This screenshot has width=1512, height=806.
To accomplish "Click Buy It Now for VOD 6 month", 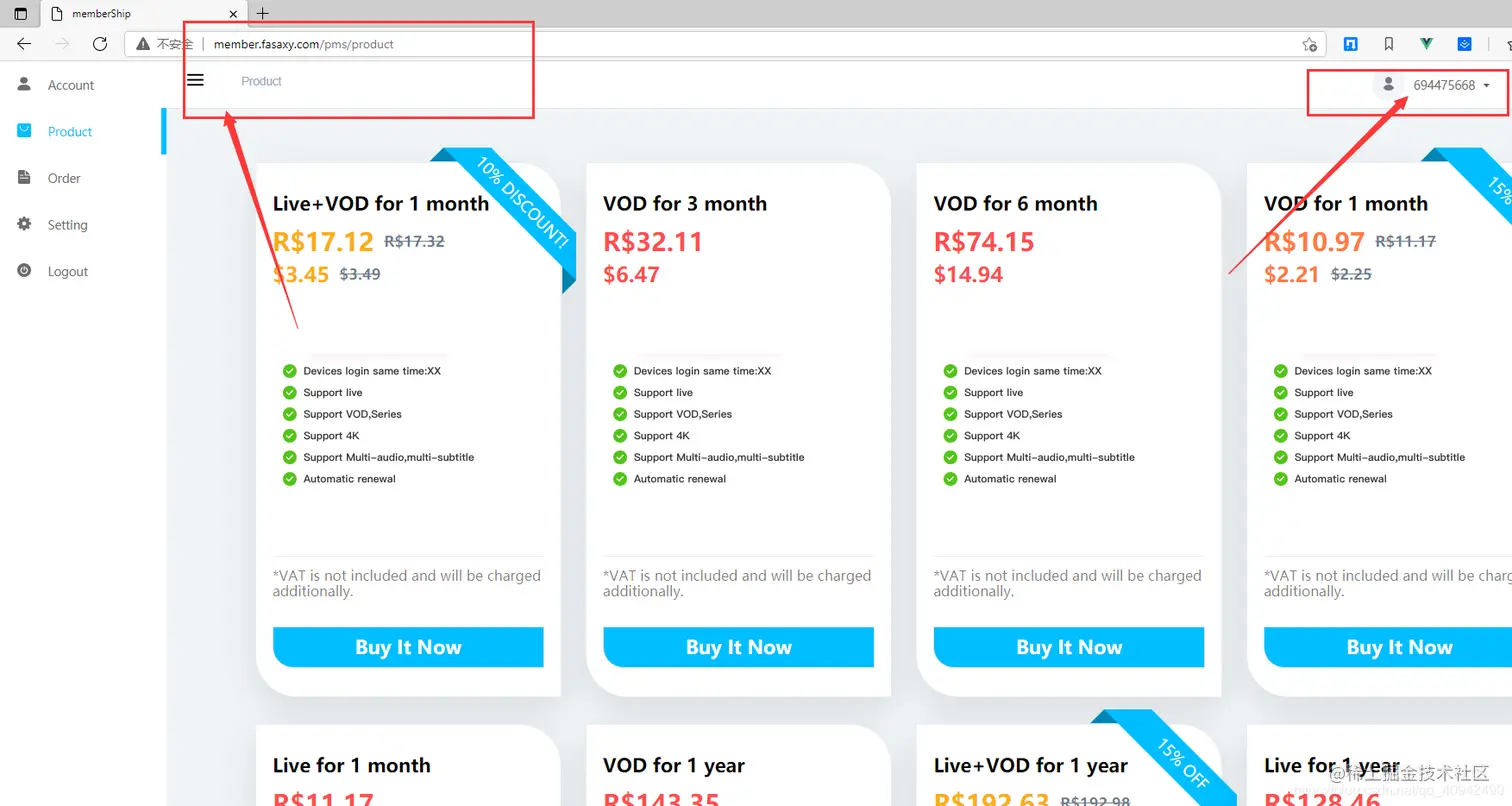I will click(1069, 647).
